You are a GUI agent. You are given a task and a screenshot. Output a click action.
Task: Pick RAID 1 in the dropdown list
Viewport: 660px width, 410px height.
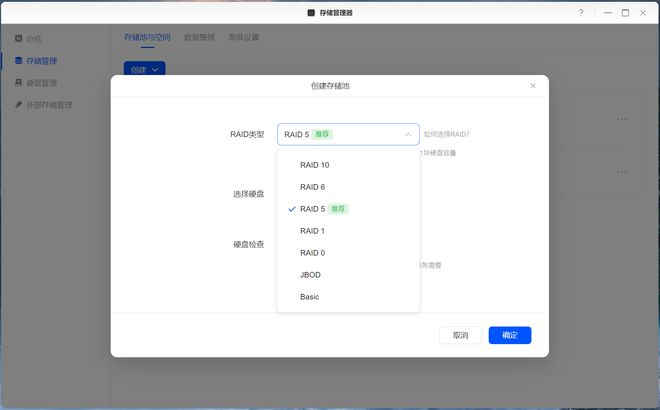(312, 231)
